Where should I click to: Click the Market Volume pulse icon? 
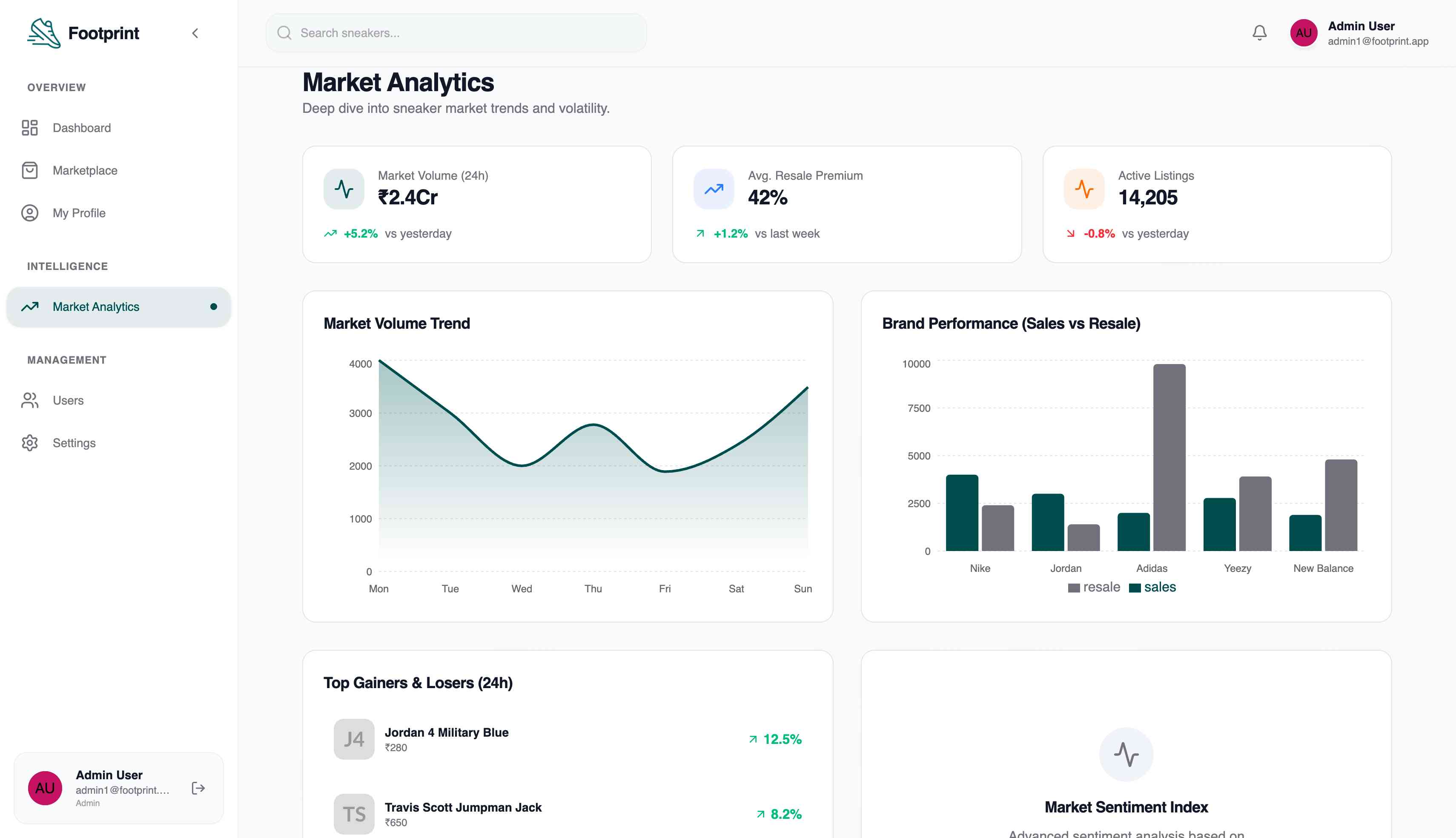pos(344,189)
